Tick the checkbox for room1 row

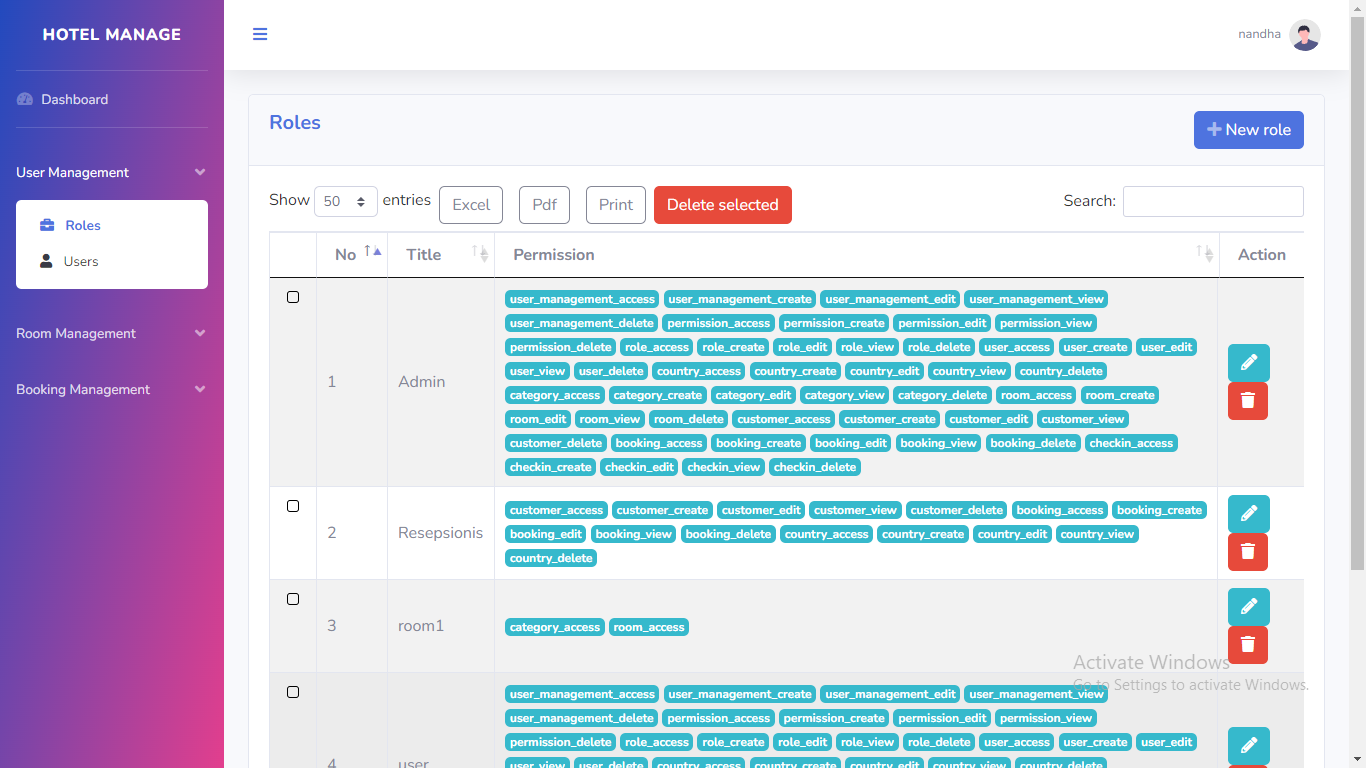[x=293, y=599]
